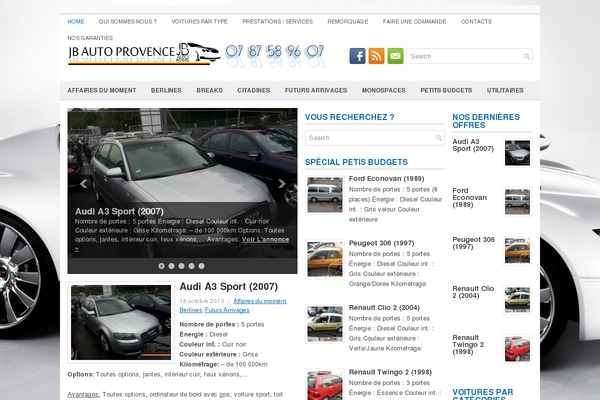Open Peugeot 306 (1997) budget listing title

[382, 243]
